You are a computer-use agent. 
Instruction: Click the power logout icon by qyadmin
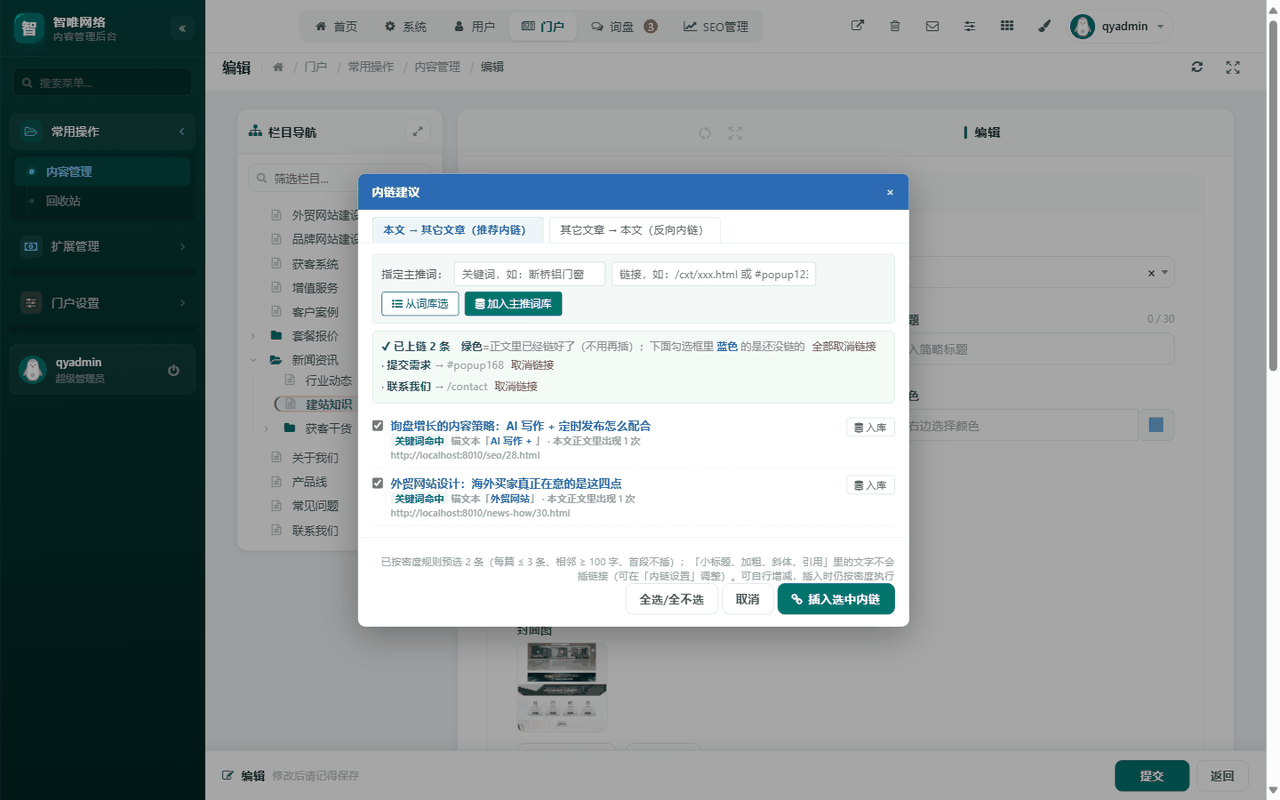173,370
